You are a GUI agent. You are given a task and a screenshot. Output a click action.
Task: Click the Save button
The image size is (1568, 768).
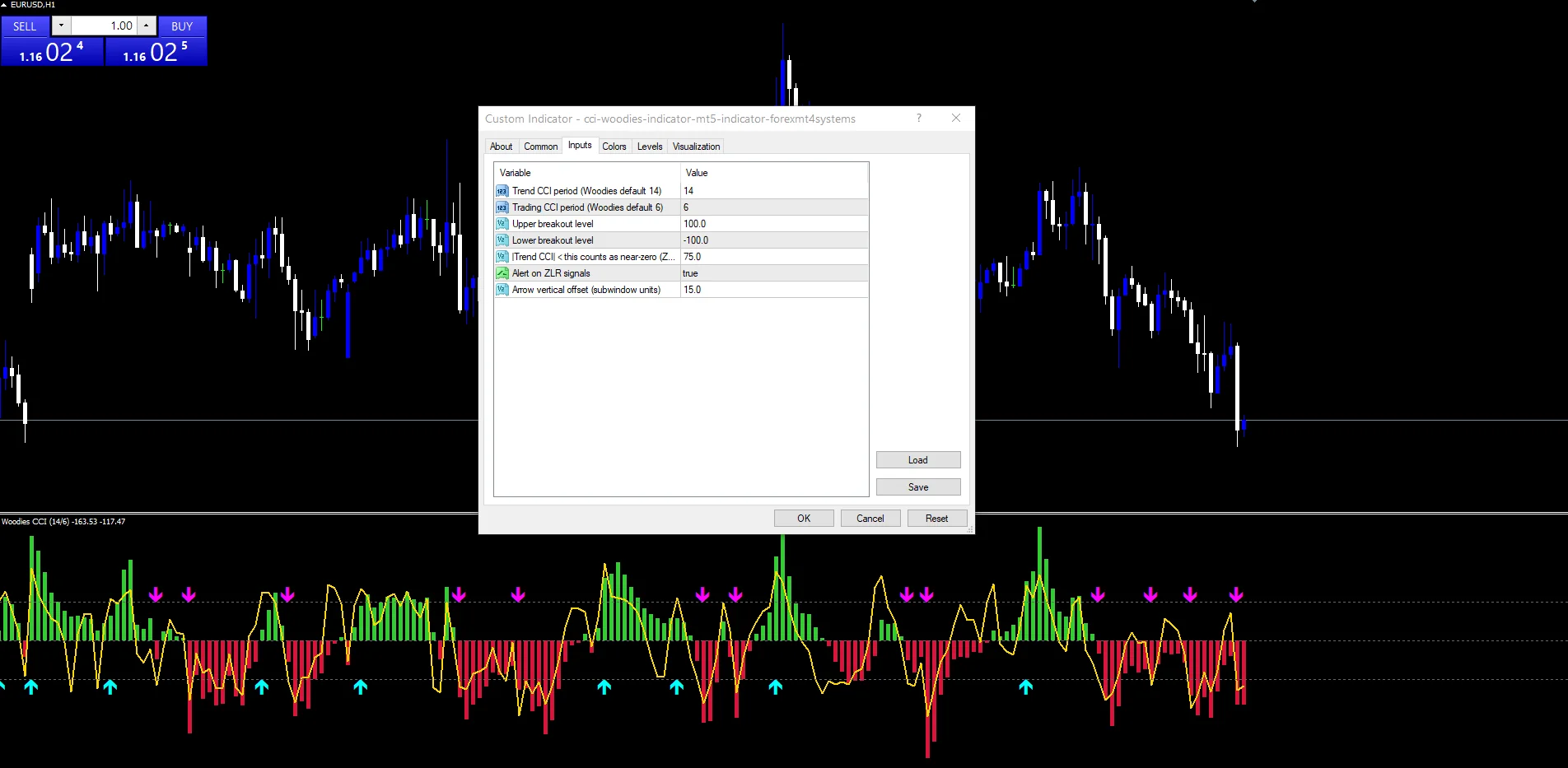coord(918,487)
